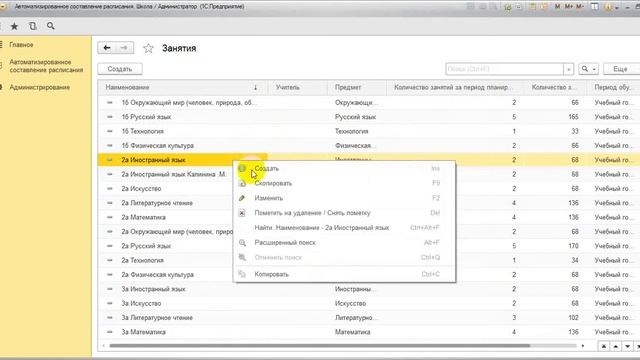Open the calendar icon in title bar
Image resolution: width=640 pixels, height=360 pixels.
click(544, 7)
